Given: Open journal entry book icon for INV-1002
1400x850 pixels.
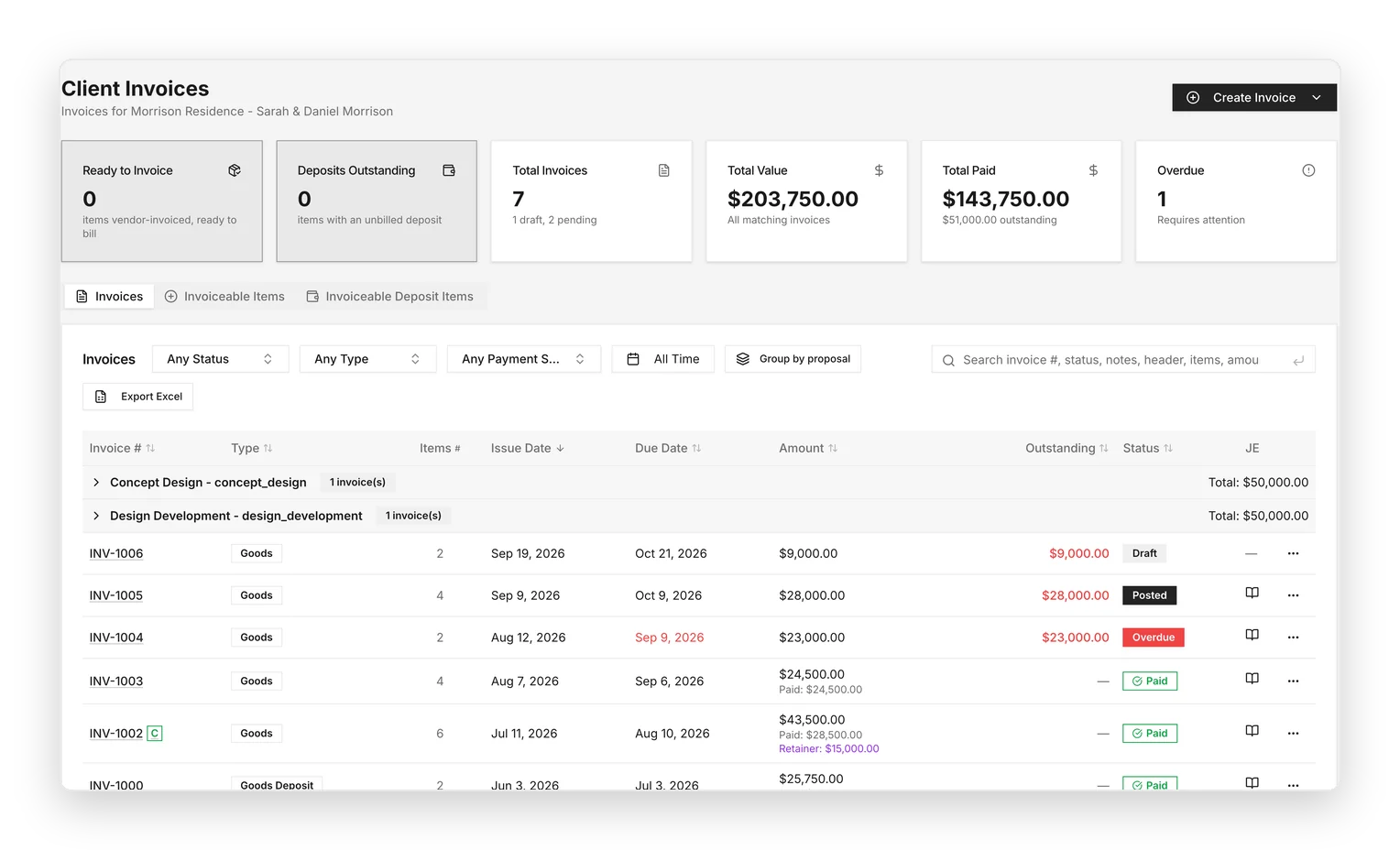Looking at the screenshot, I should coord(1252,732).
